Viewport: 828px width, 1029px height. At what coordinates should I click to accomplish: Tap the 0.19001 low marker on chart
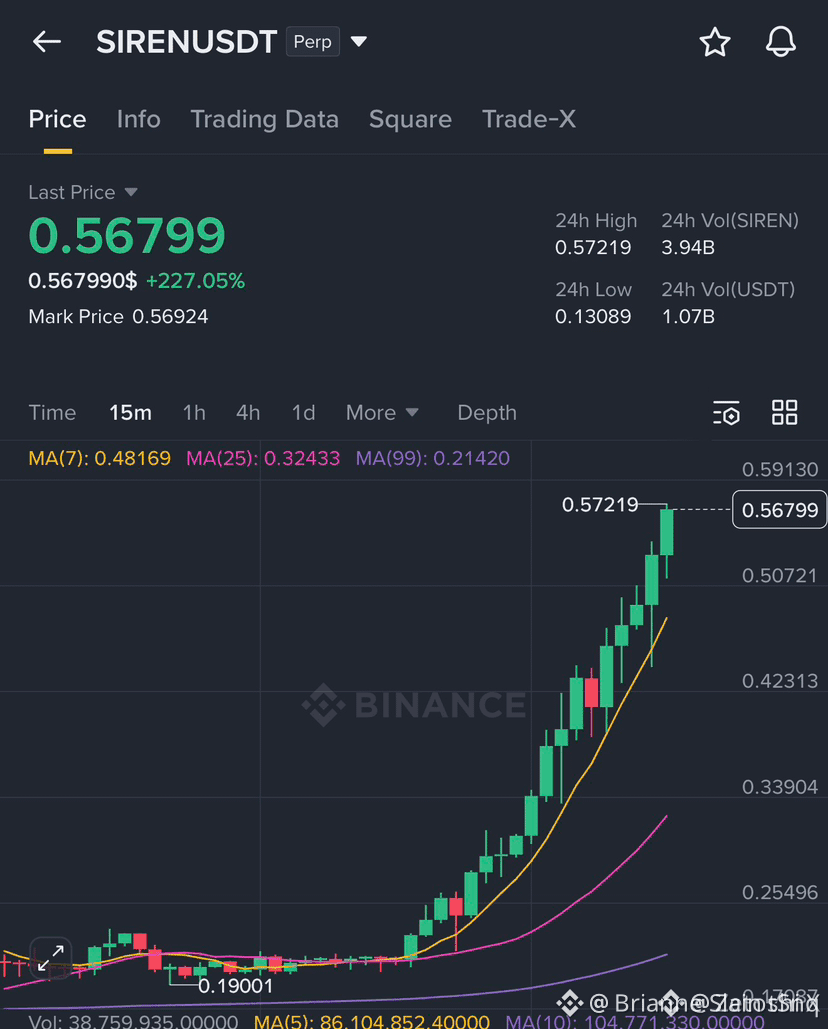coord(236,986)
